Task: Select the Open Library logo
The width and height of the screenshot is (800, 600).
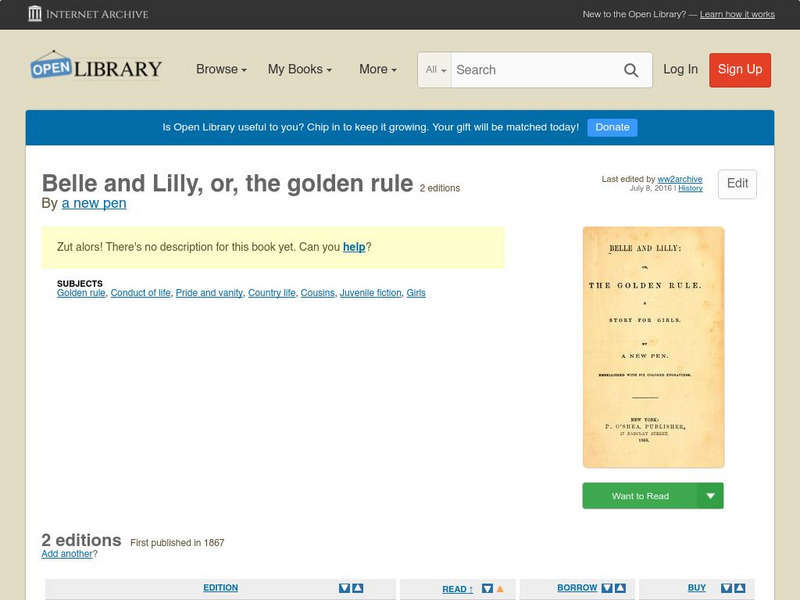Action: (x=96, y=66)
